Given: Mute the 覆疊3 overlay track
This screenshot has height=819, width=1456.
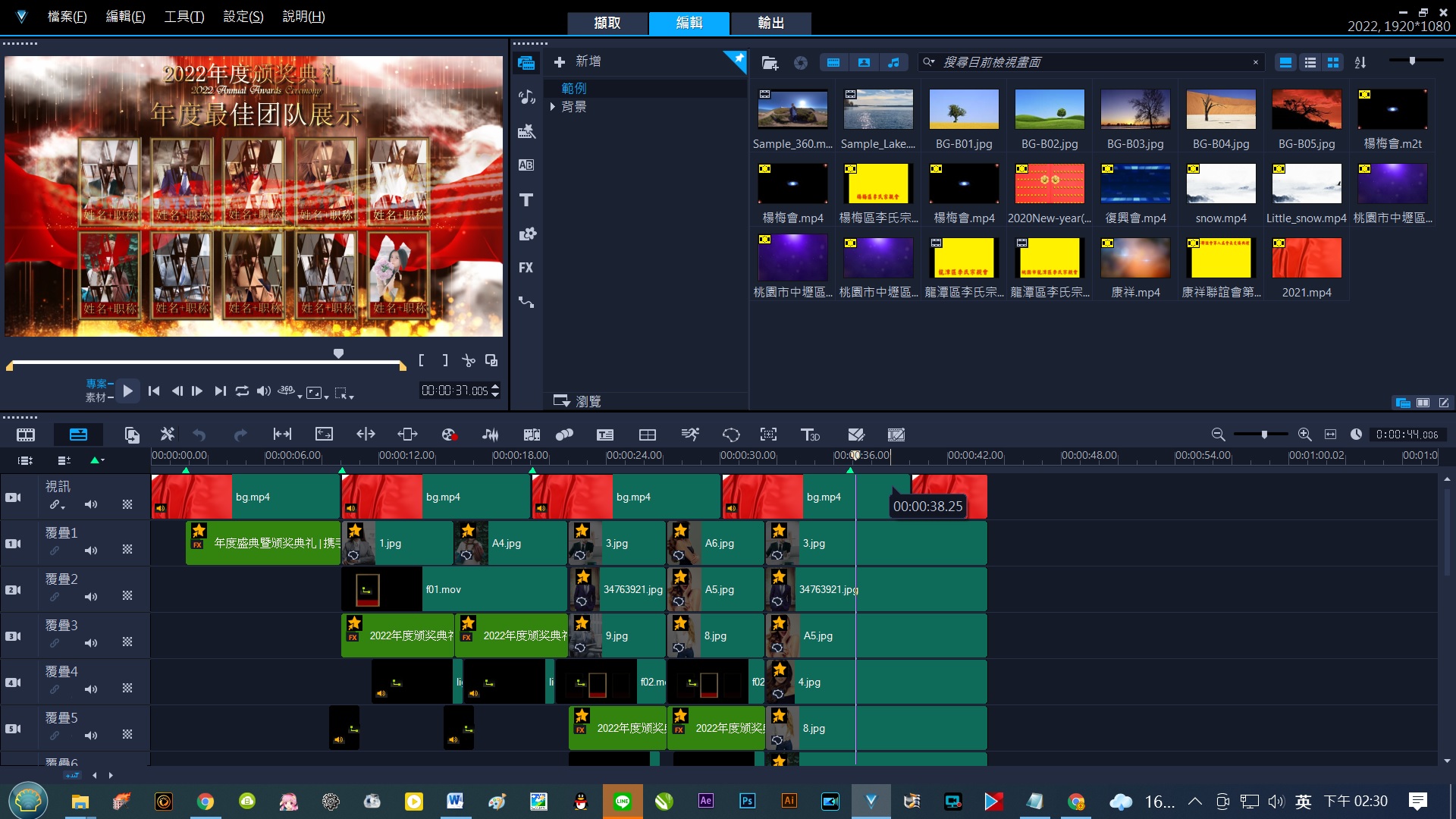Looking at the screenshot, I should pyautogui.click(x=91, y=643).
